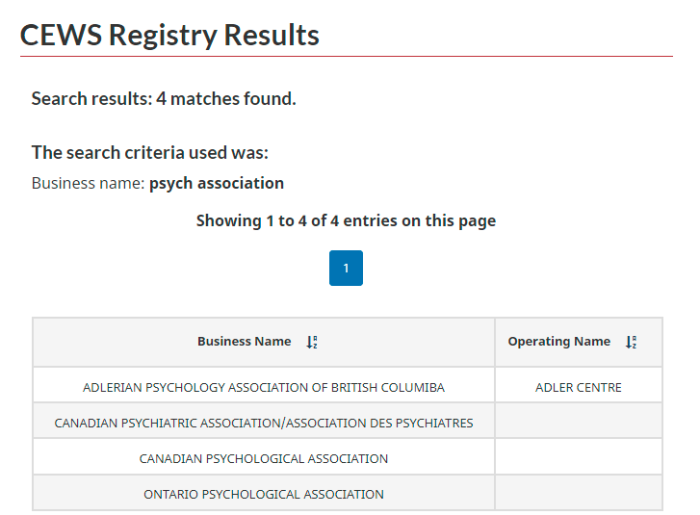
Task: Click the red divider line under heading
Action: tap(346, 57)
